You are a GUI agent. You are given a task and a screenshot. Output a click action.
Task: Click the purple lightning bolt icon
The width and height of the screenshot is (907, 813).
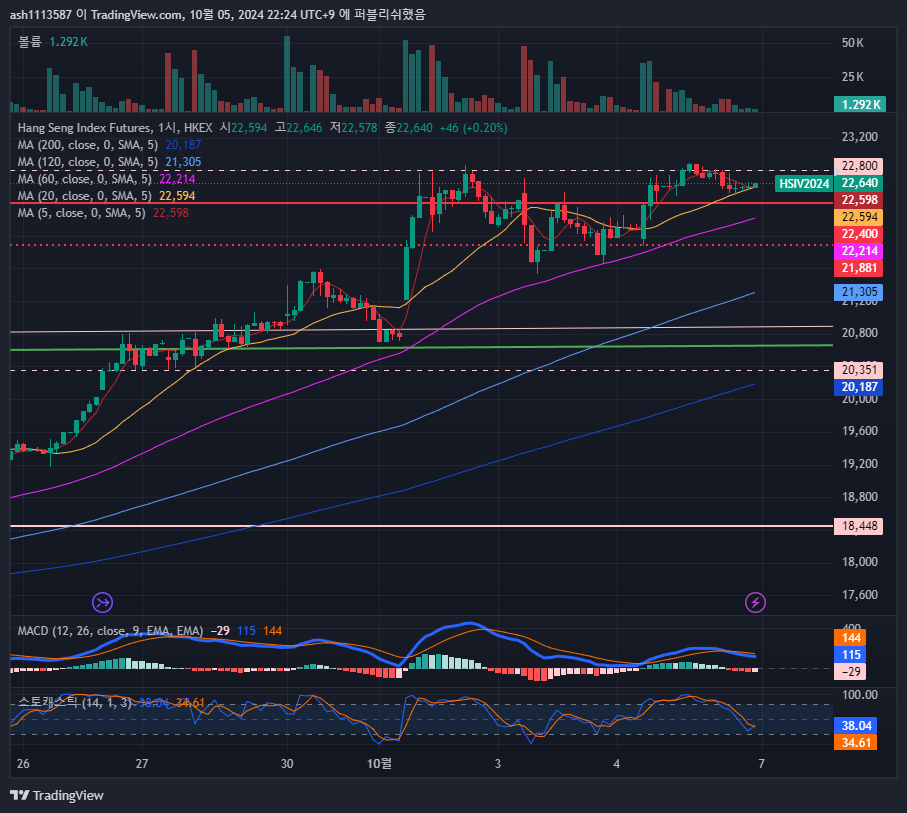point(757,602)
